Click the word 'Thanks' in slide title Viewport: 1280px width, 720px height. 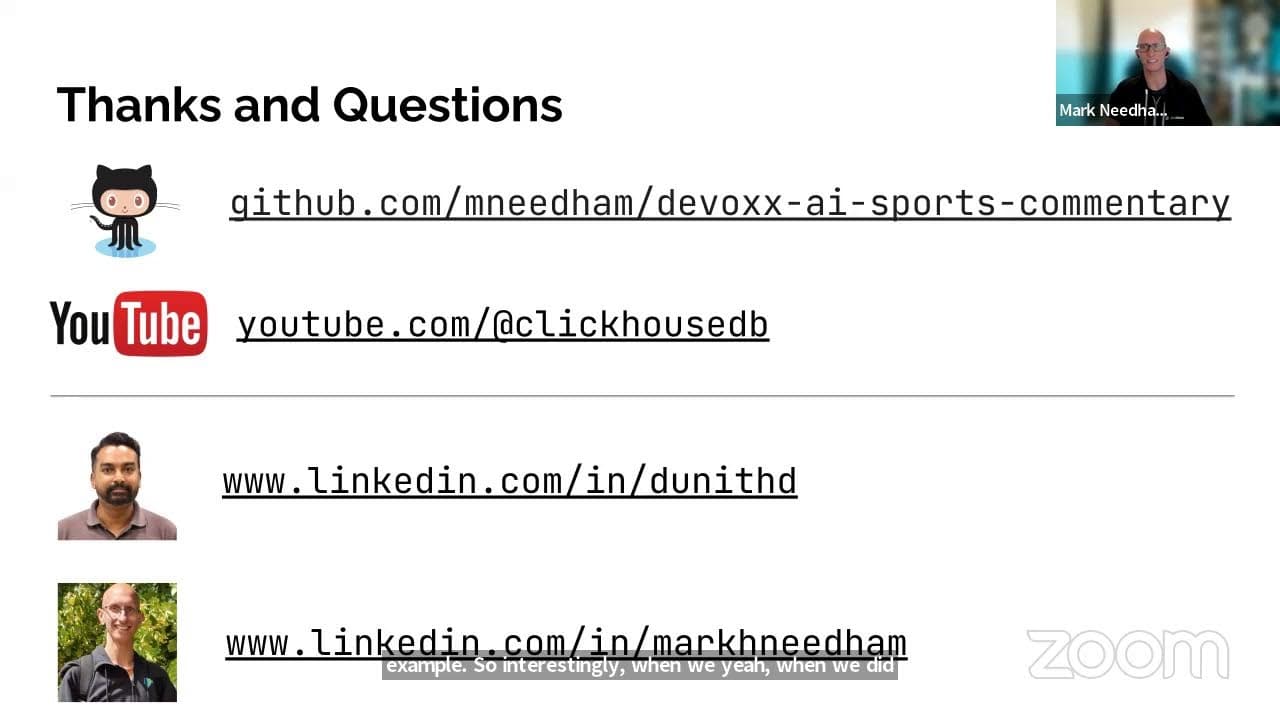[x=139, y=105]
